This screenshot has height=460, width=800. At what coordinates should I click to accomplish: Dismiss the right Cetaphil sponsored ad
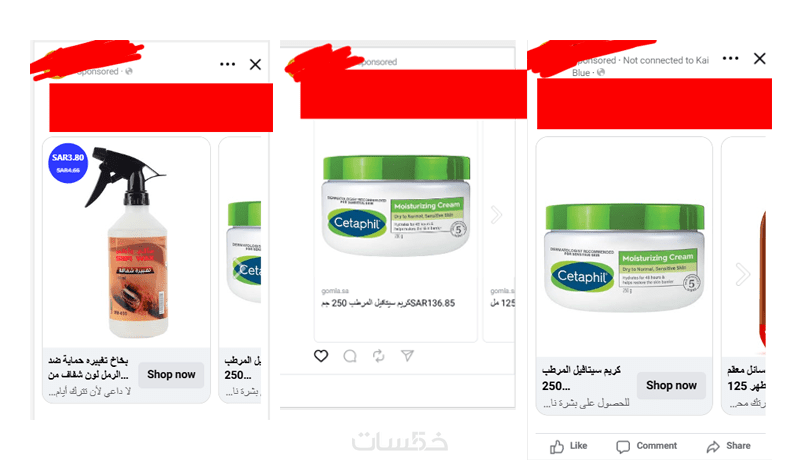click(x=760, y=59)
